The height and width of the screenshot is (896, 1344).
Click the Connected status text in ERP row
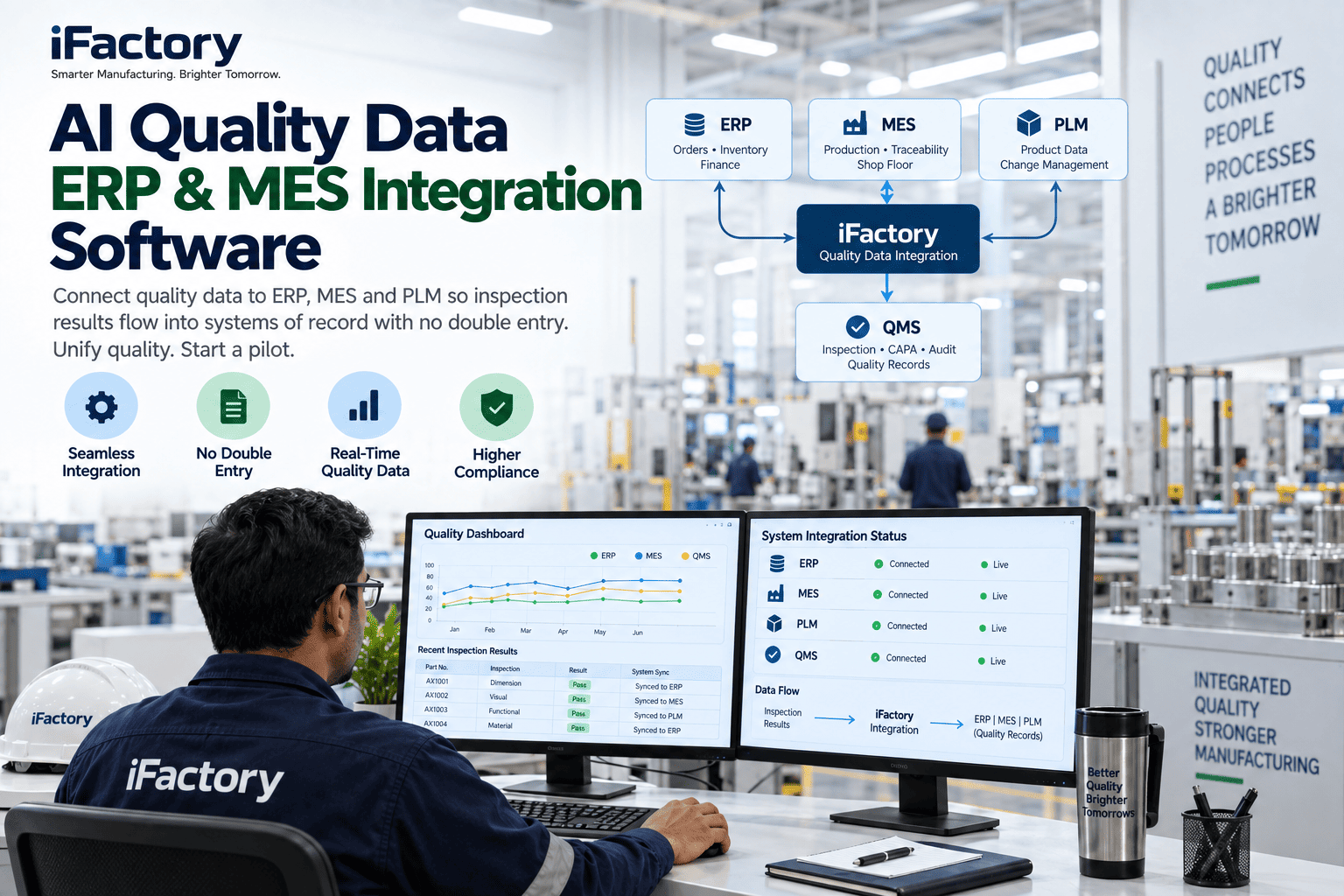click(x=909, y=564)
